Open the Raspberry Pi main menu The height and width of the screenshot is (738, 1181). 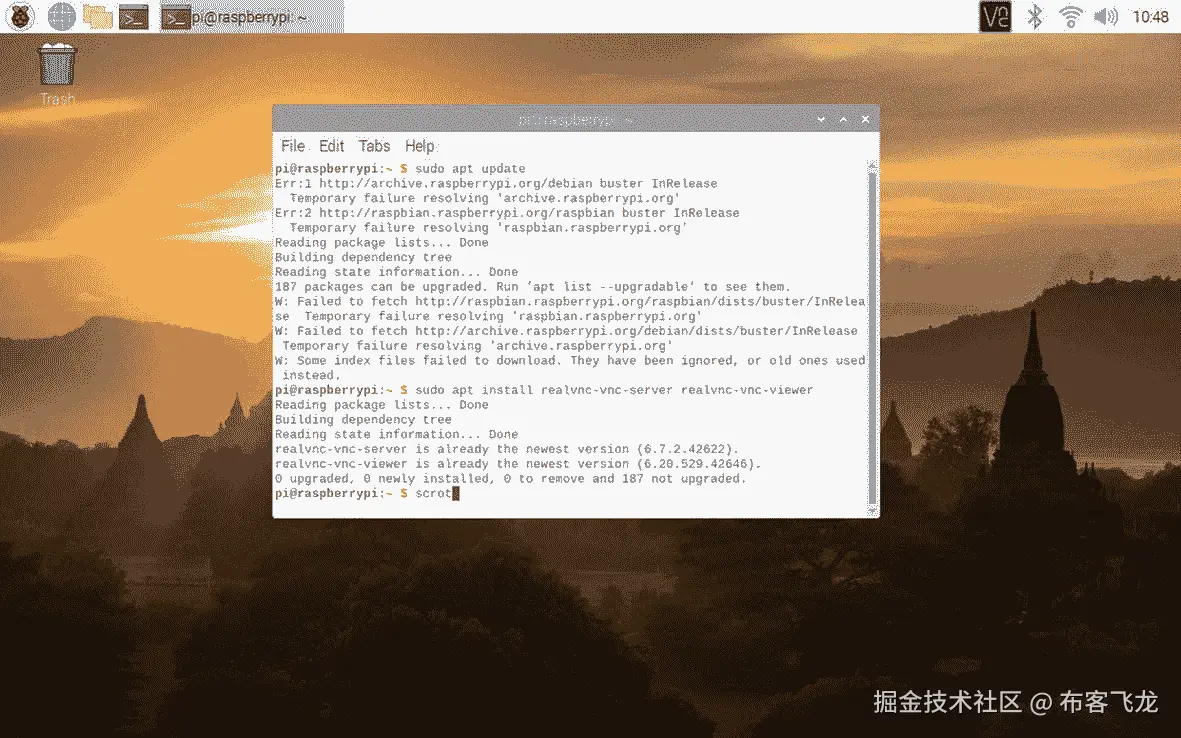(x=20, y=16)
